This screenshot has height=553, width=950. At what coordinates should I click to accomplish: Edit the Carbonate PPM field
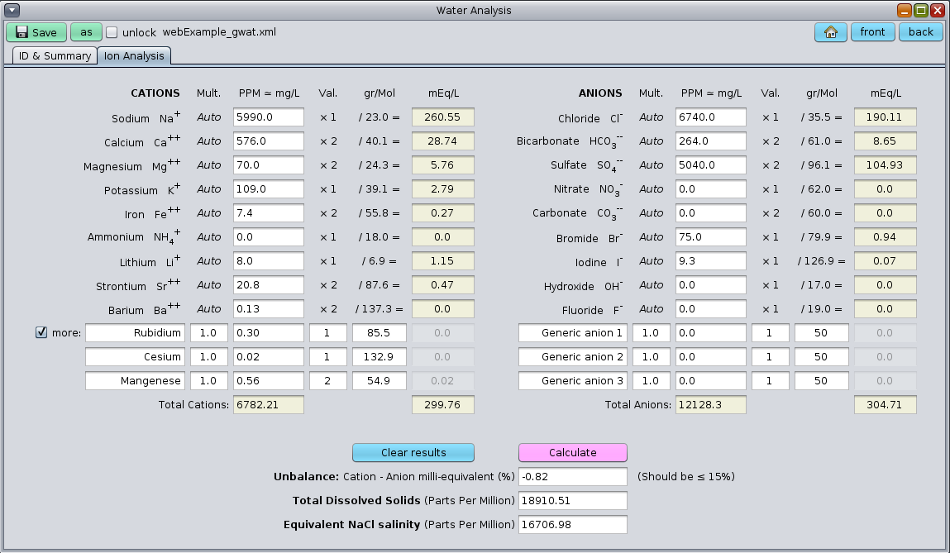(711, 213)
